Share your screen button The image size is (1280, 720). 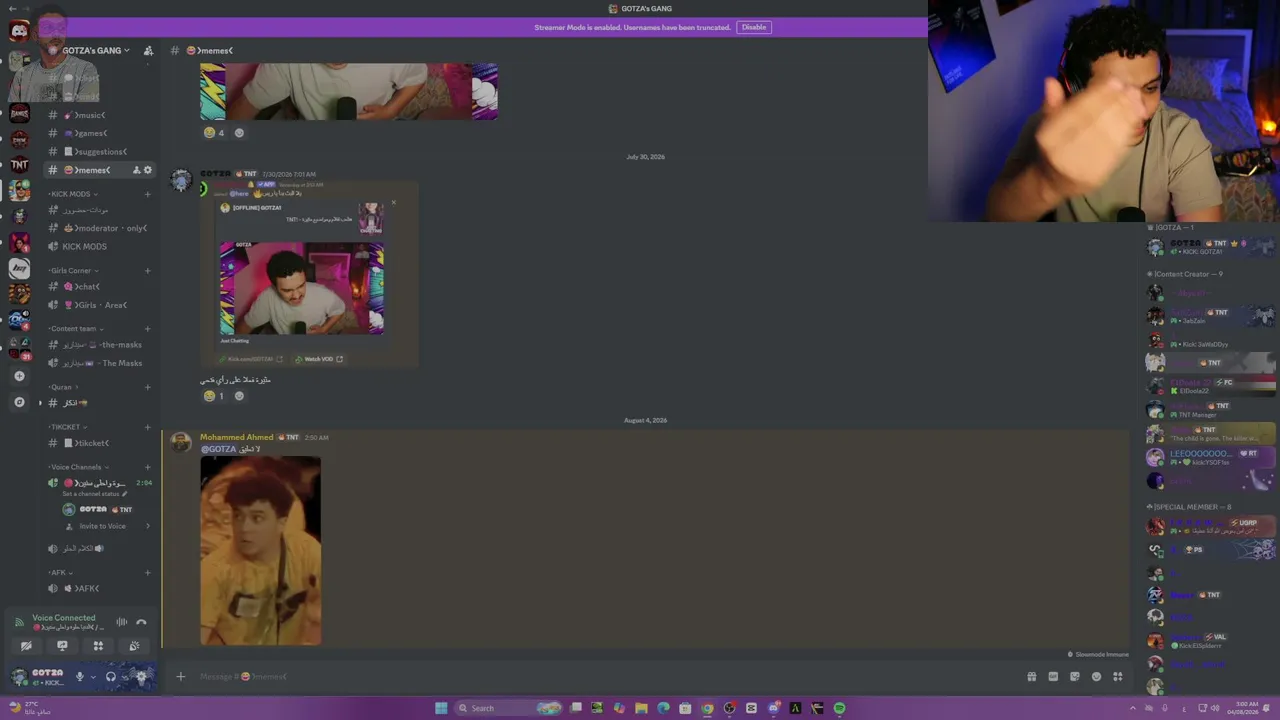click(62, 646)
